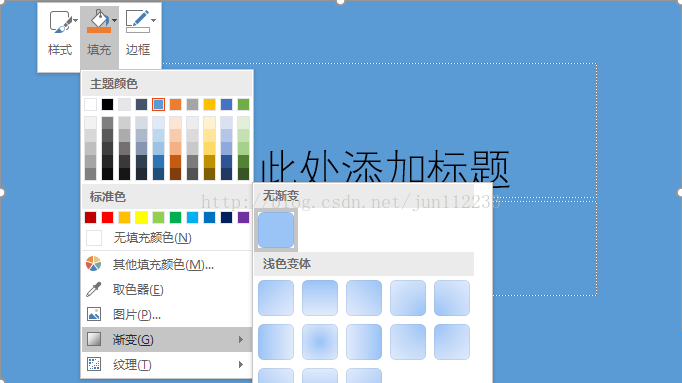Open 其他填充颜色(M)... dialog
Screen dimensions: 682x383
coord(167,264)
